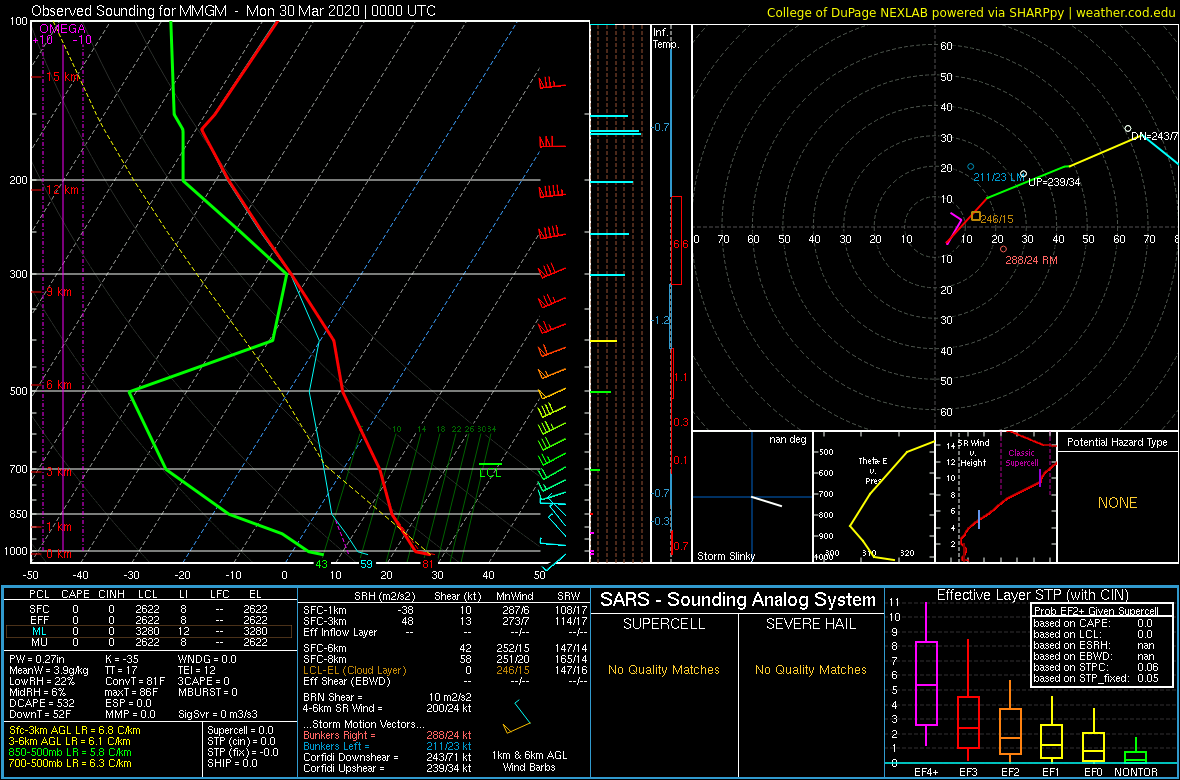Screen dimensions: 1180x780
Task: Click the Potential Hazard Type header
Action: point(1118,442)
